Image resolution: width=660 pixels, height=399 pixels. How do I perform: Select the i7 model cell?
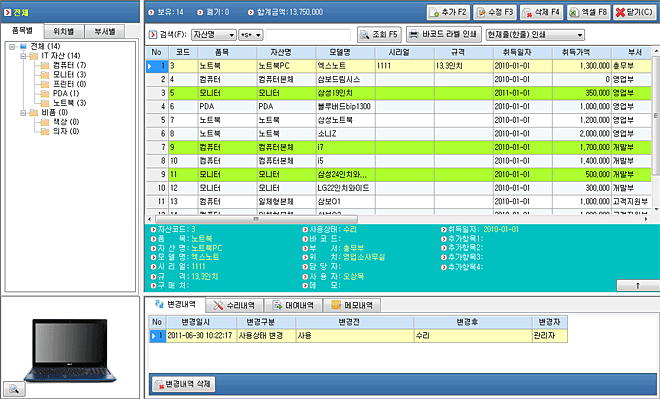[345, 147]
